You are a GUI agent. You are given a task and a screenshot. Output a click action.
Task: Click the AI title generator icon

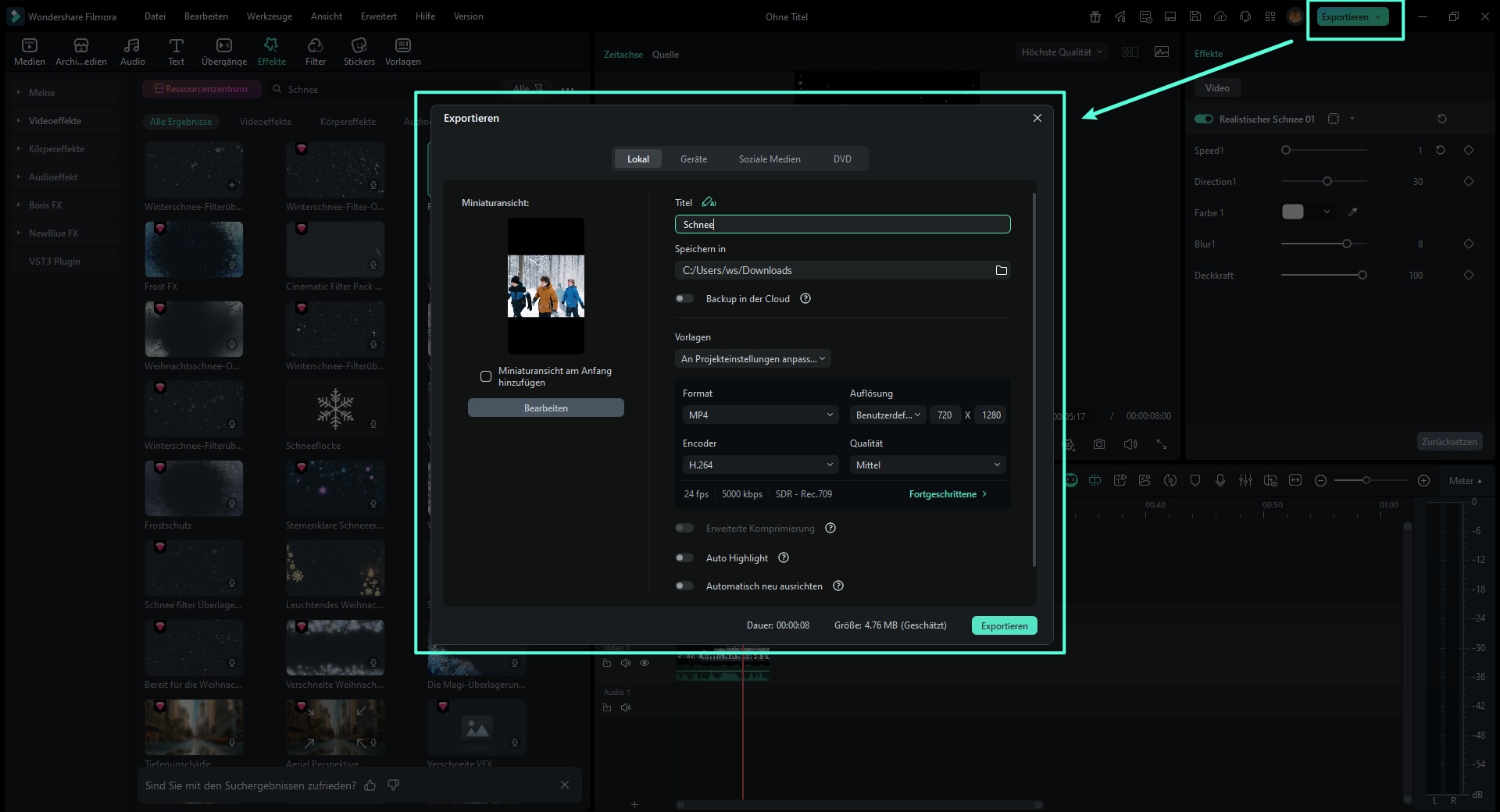[x=709, y=202]
